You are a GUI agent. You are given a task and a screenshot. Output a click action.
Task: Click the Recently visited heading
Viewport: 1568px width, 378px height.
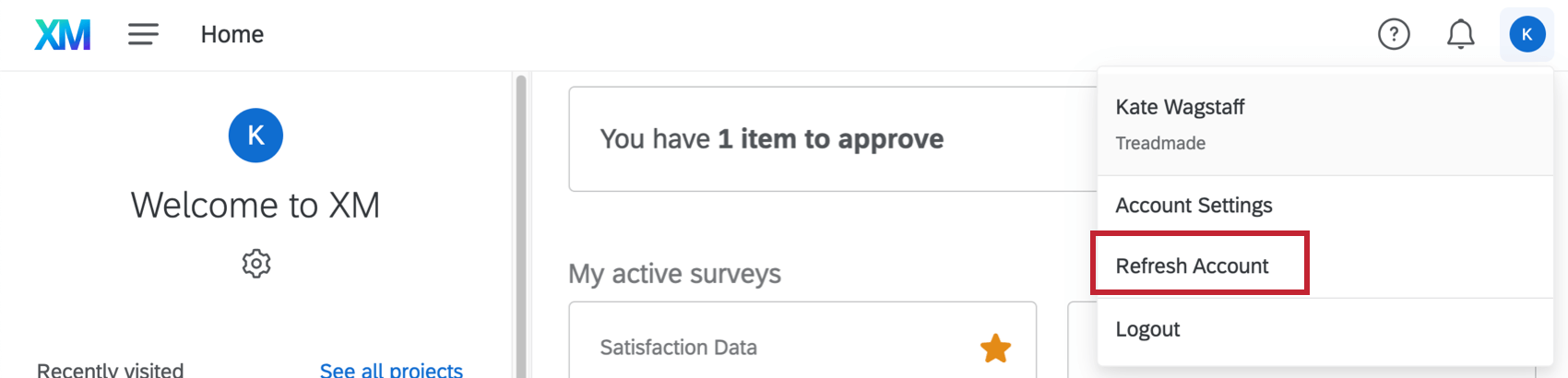tap(111, 370)
